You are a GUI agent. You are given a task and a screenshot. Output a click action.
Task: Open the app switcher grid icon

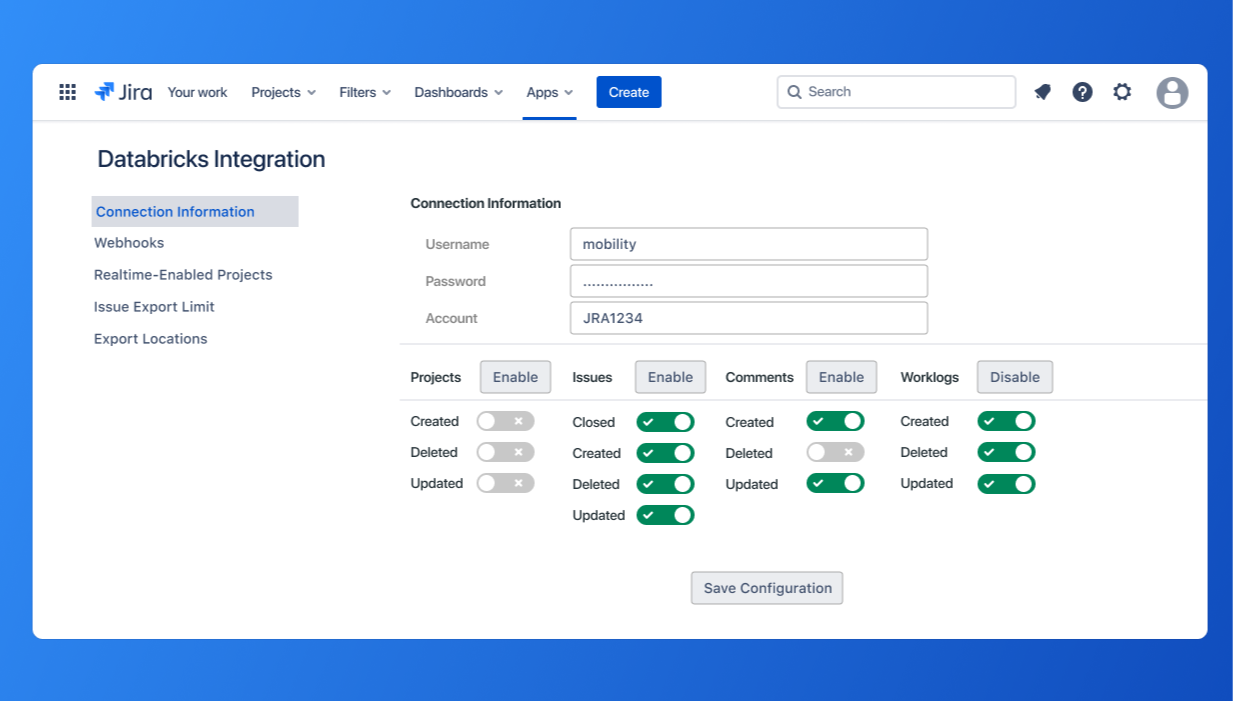pos(68,92)
